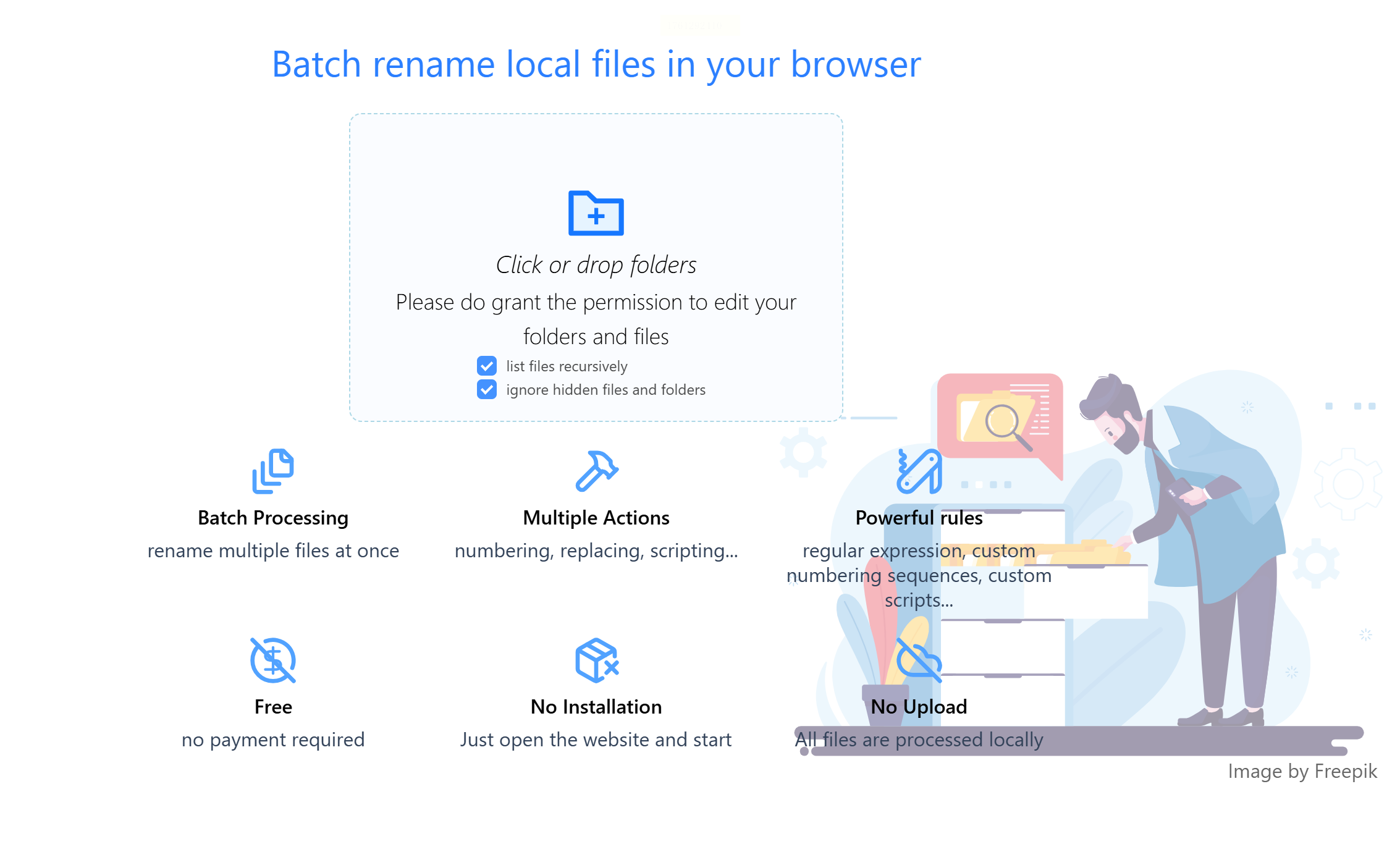The image size is (1400, 860).
Task: Click 'Click or drop folders' text
Action: click(596, 264)
